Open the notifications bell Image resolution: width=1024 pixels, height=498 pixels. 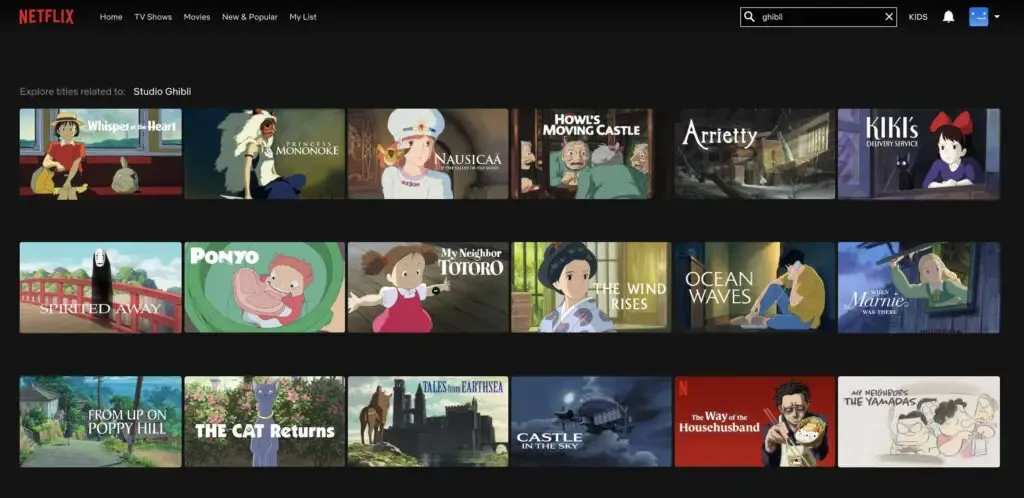tap(948, 17)
